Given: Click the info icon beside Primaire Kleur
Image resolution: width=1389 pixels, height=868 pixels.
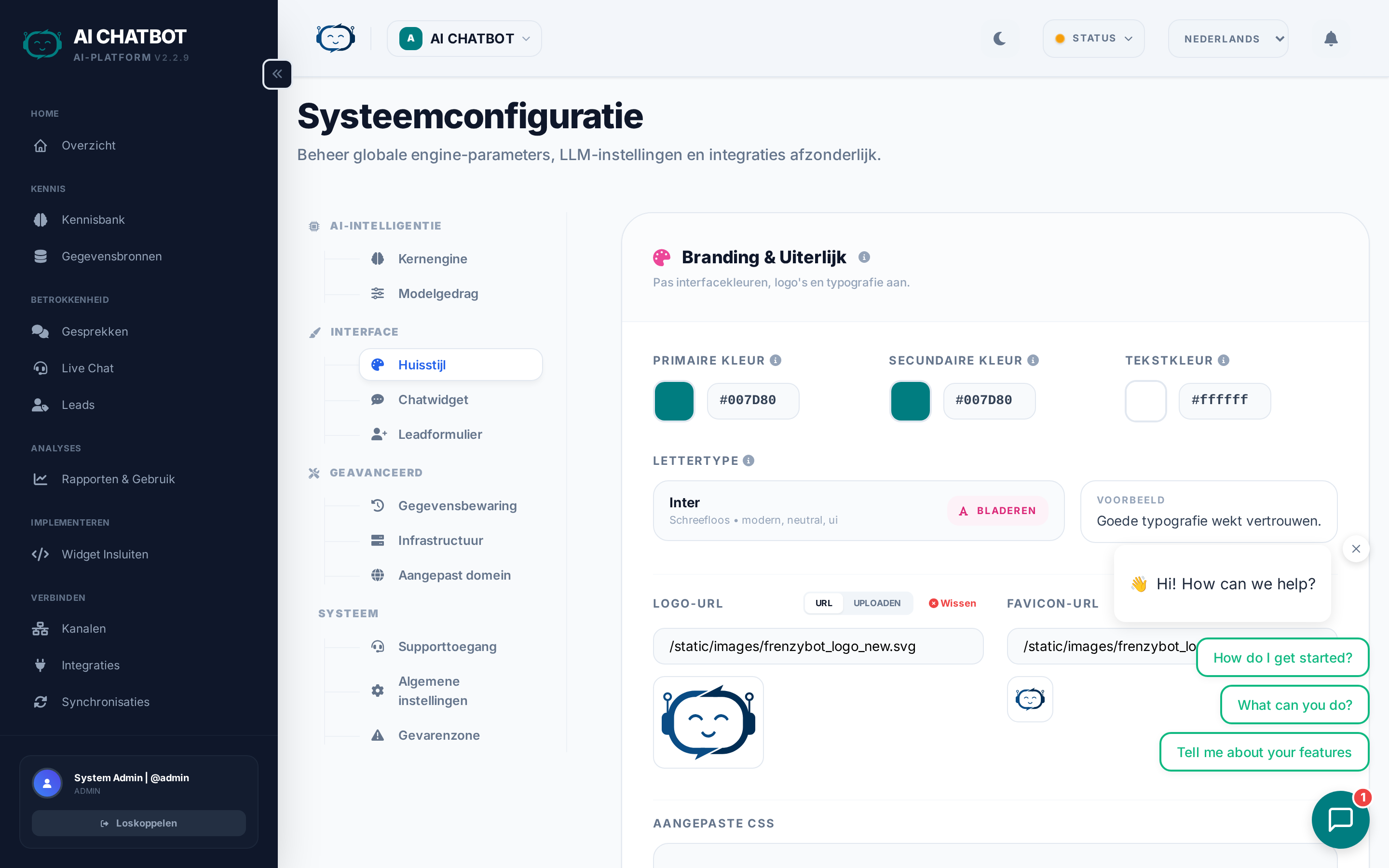Looking at the screenshot, I should [776, 360].
